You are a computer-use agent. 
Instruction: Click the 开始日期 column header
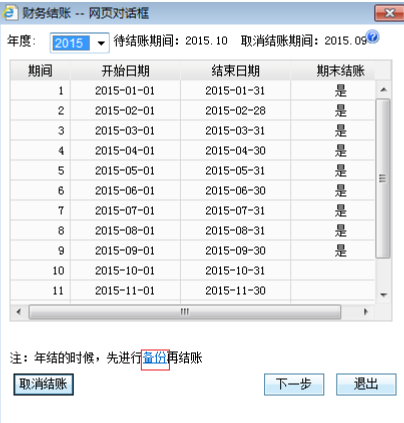point(125,71)
